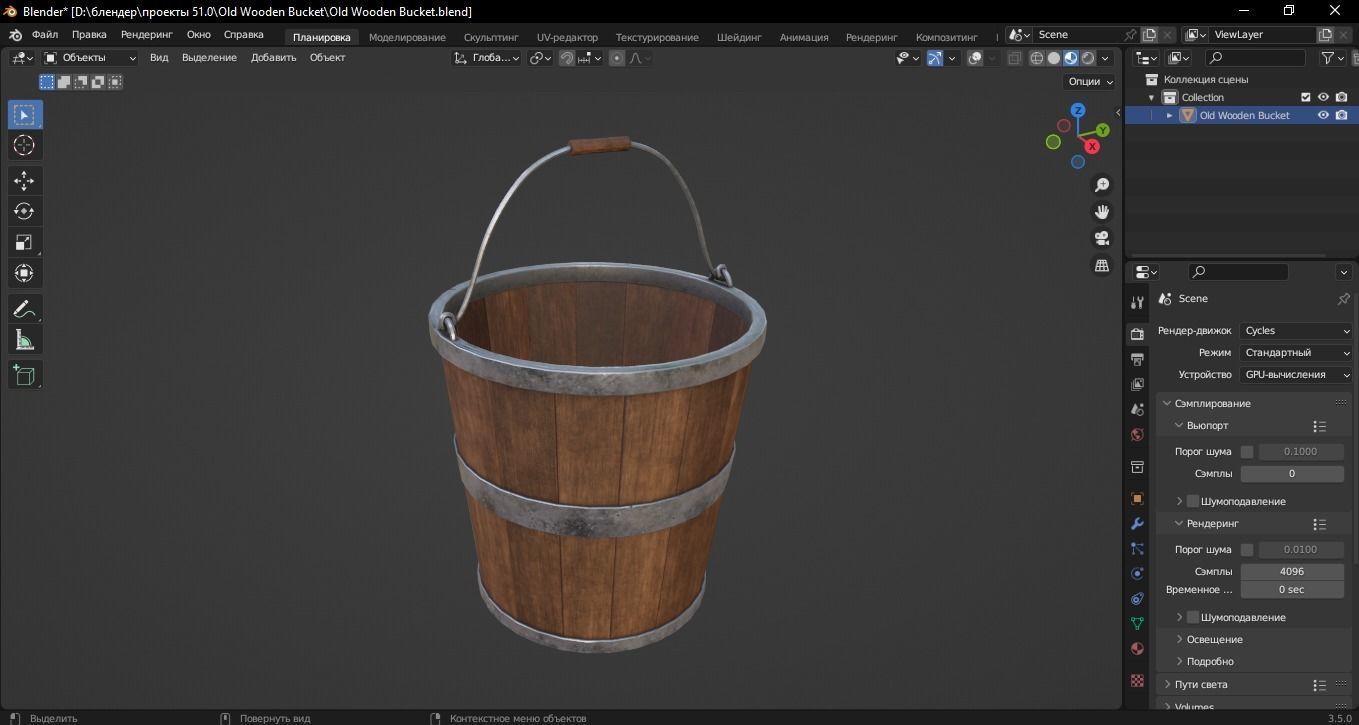Switch to solid viewport shading
Image resolution: width=1359 pixels, height=725 pixels.
click(1054, 58)
